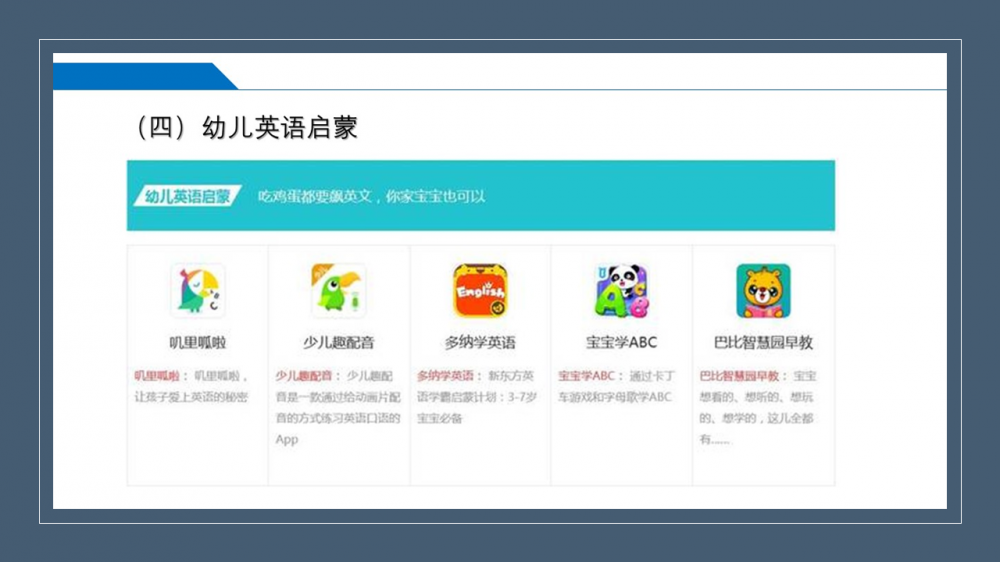Click the green parrot 少儿趣配音 icon
Viewport: 1000px width, 562px height.
coord(338,290)
